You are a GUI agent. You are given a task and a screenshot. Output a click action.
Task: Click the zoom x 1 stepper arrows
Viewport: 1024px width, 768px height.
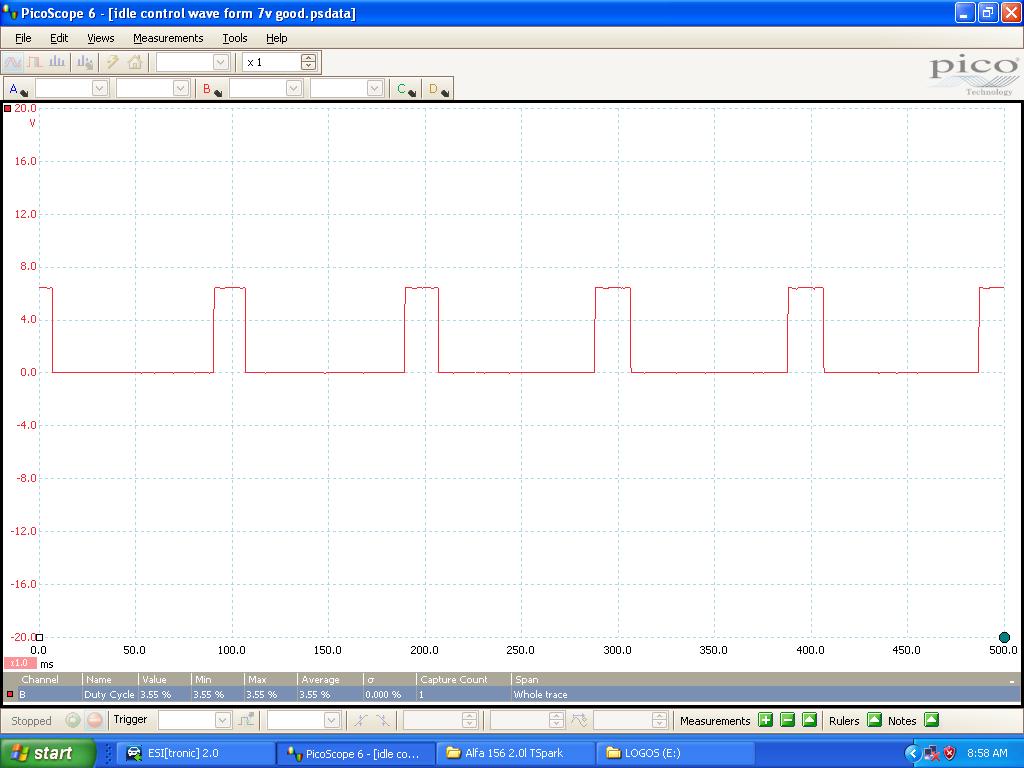pyautogui.click(x=308, y=63)
